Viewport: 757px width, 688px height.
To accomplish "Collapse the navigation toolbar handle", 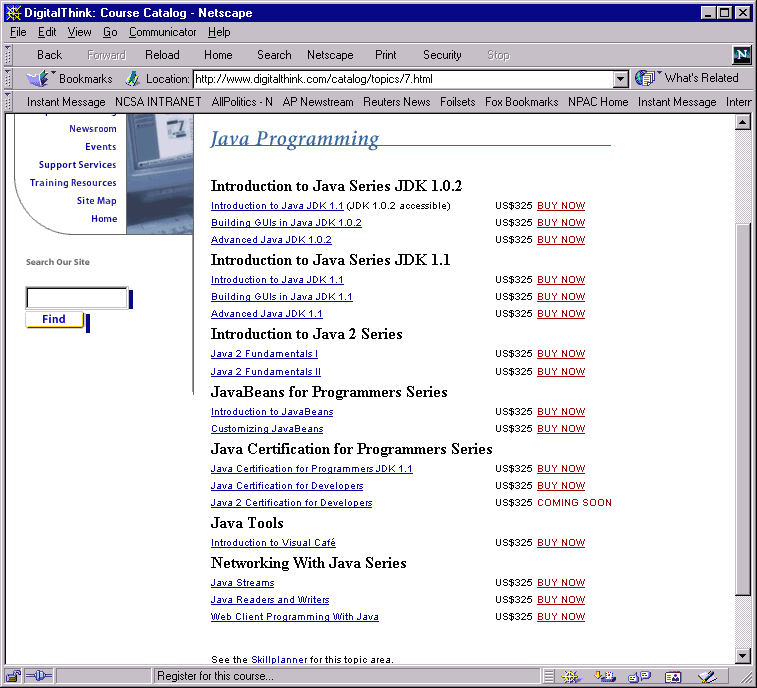I will 8,55.
